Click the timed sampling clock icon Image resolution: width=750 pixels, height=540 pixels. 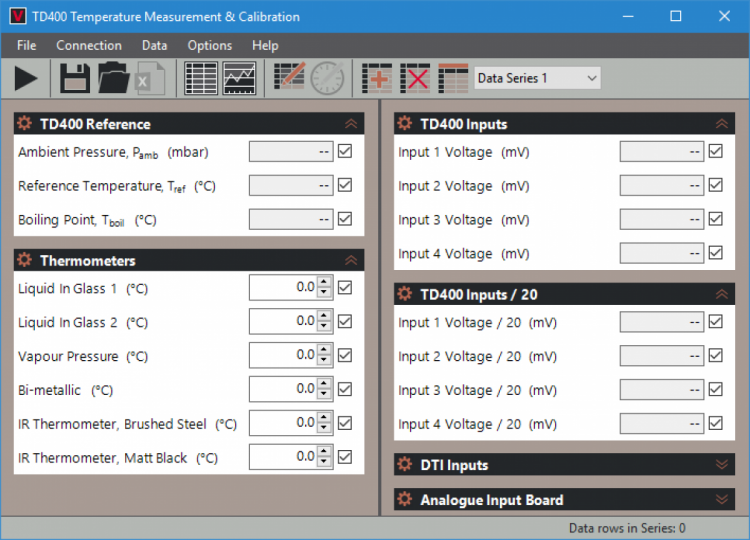328,78
